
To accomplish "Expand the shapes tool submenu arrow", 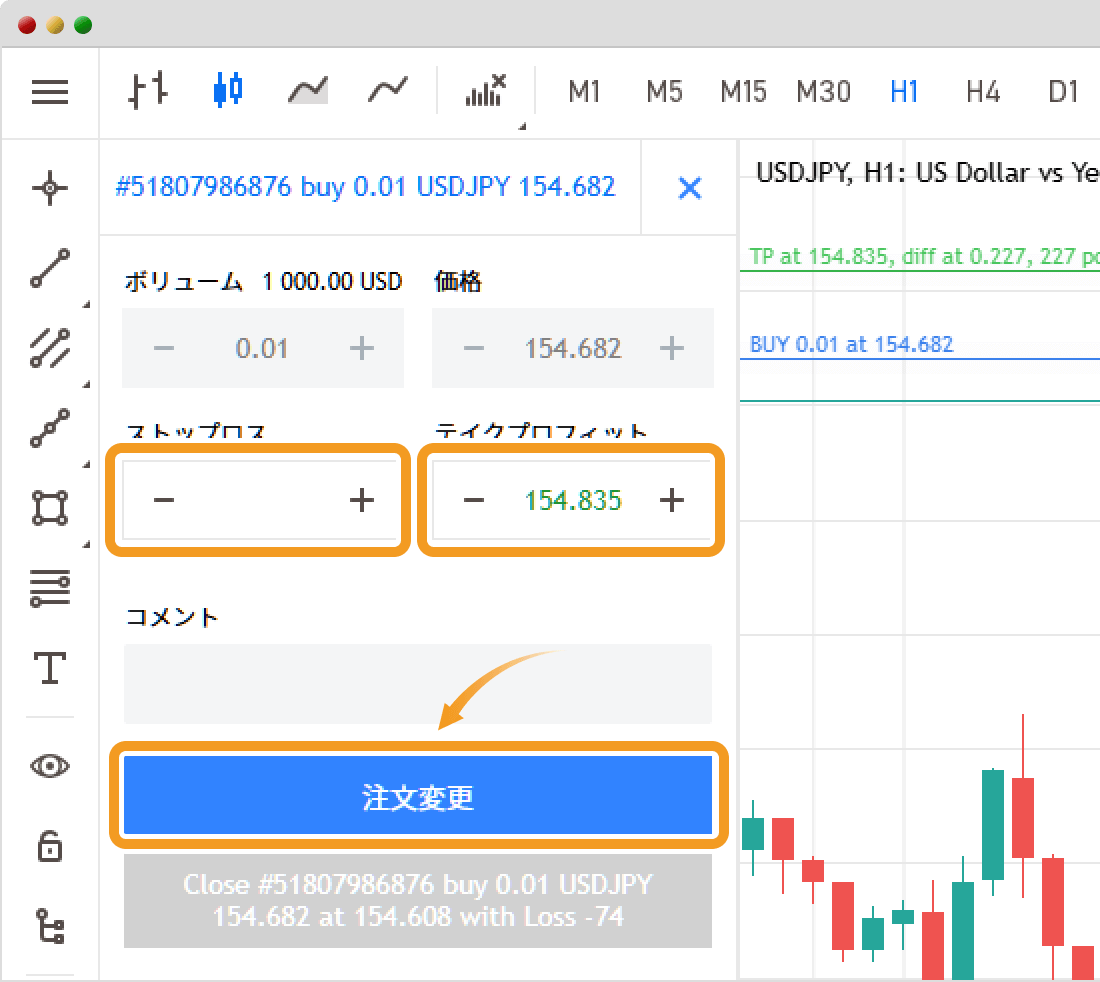I will click(x=87, y=544).
